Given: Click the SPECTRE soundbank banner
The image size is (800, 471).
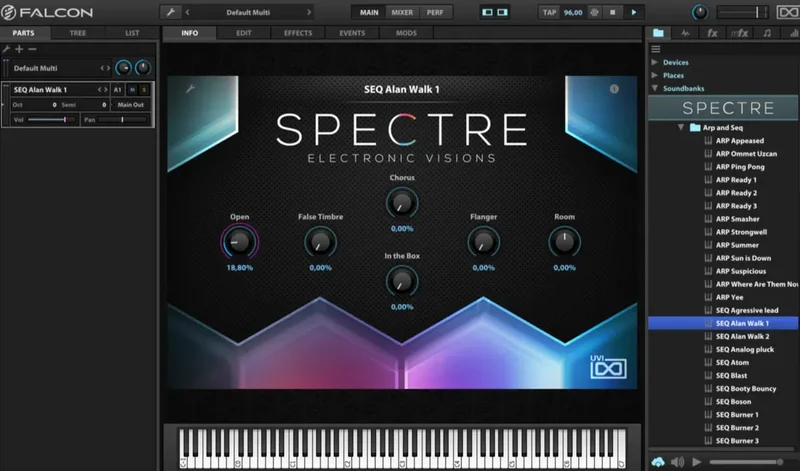Looking at the screenshot, I should pyautogui.click(x=723, y=108).
